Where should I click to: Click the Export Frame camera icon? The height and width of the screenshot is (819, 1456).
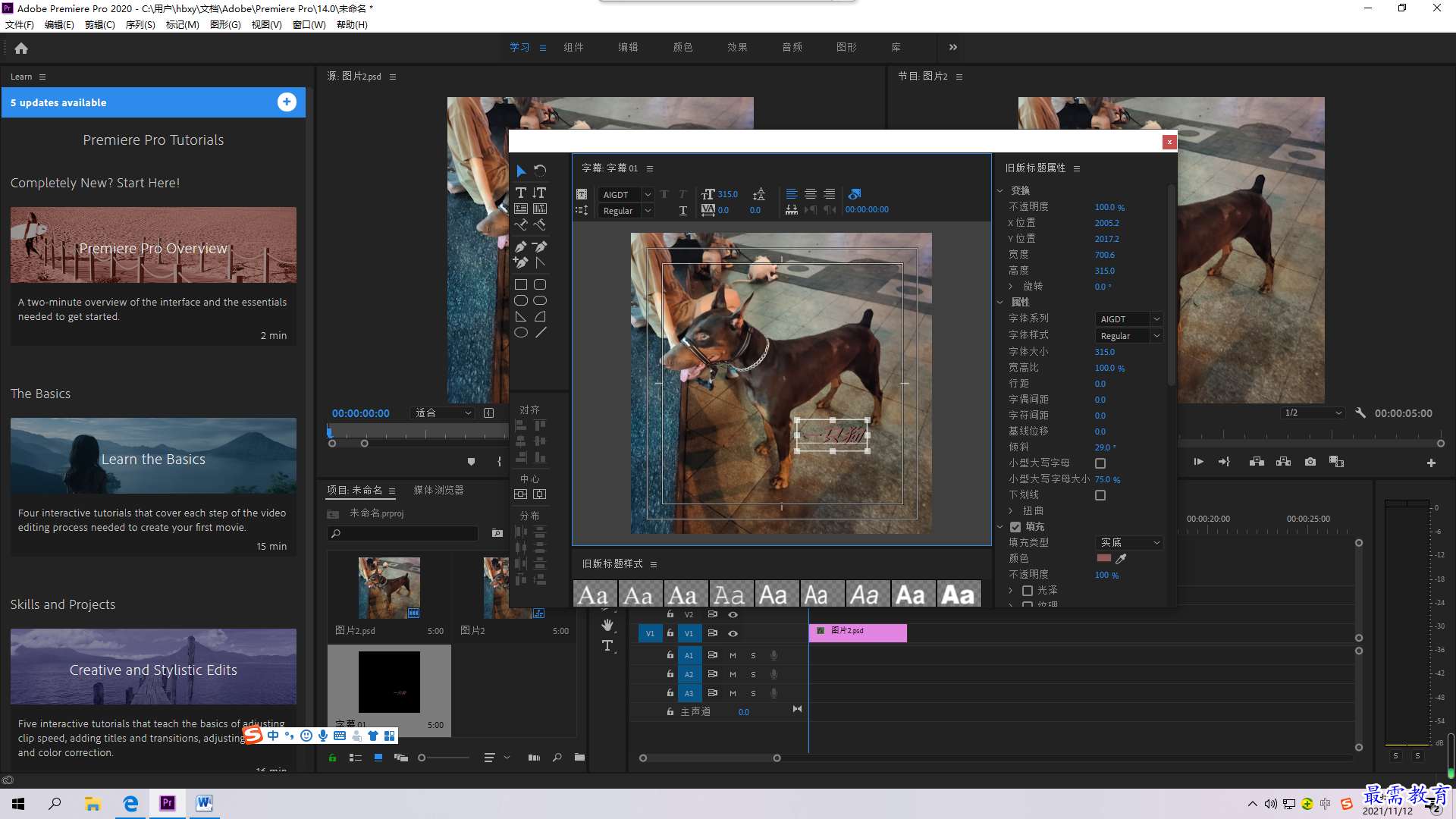pyautogui.click(x=1310, y=462)
